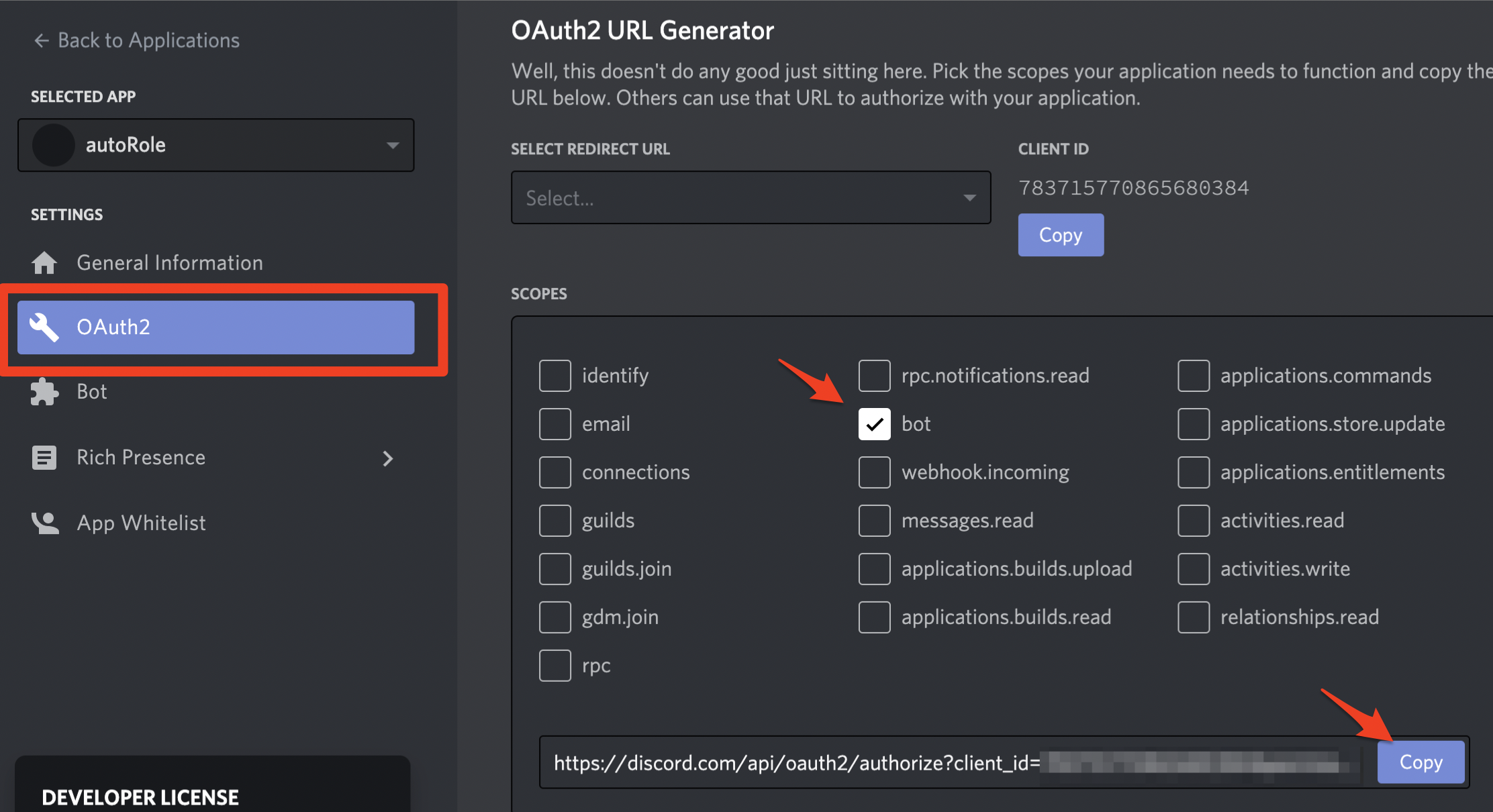The height and width of the screenshot is (812, 1493).
Task: Copy the Client ID
Action: click(1060, 235)
